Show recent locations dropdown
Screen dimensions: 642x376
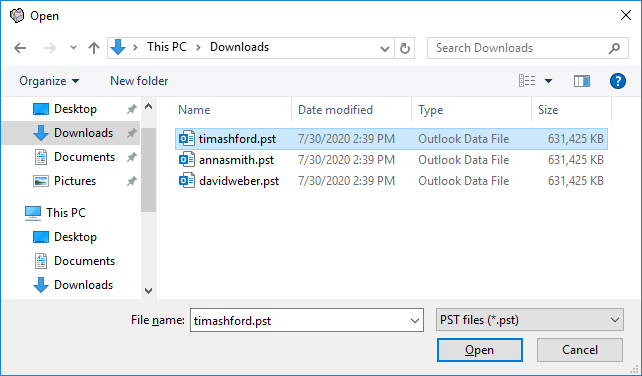click(x=73, y=48)
